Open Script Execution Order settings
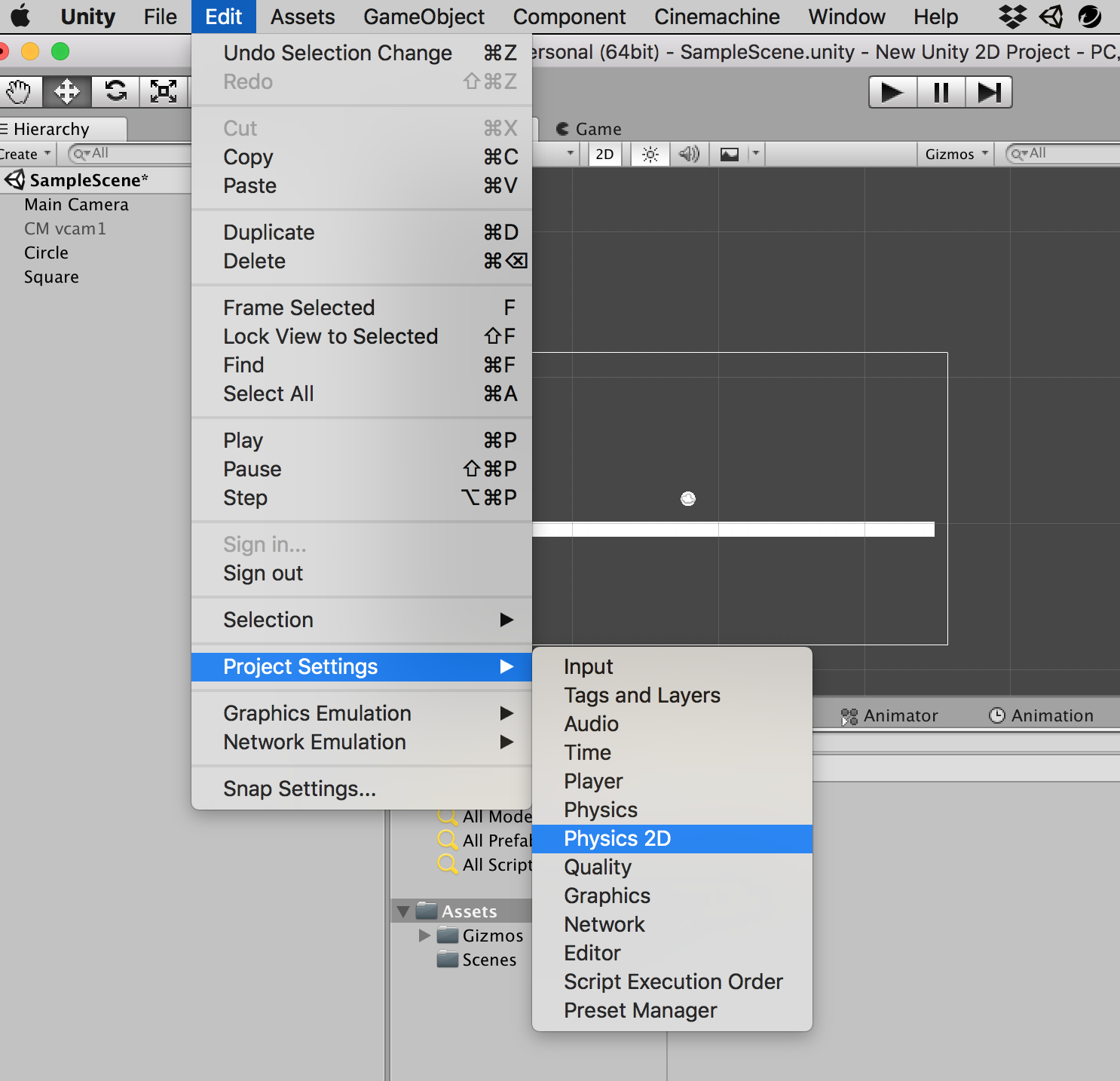The image size is (1120, 1081). point(672,981)
